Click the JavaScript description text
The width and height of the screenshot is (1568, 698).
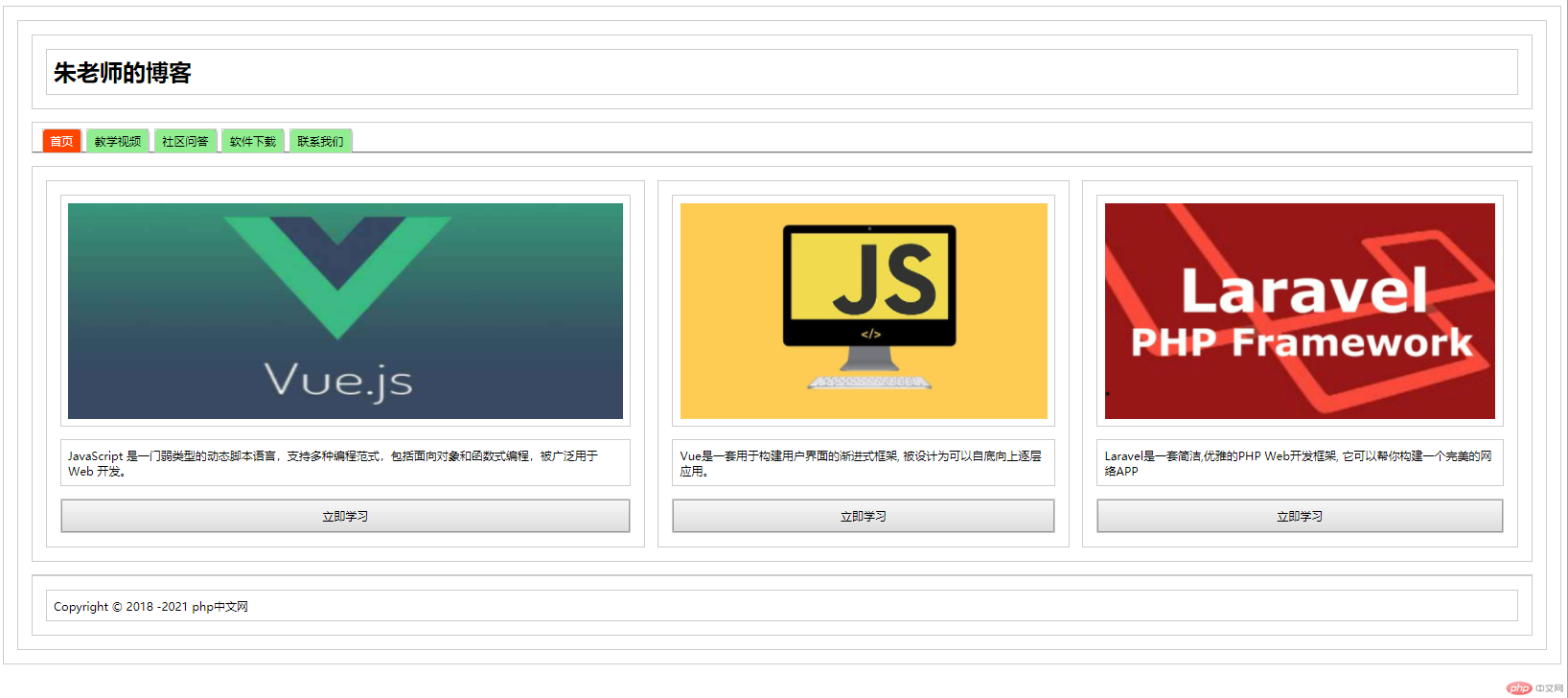[x=334, y=463]
